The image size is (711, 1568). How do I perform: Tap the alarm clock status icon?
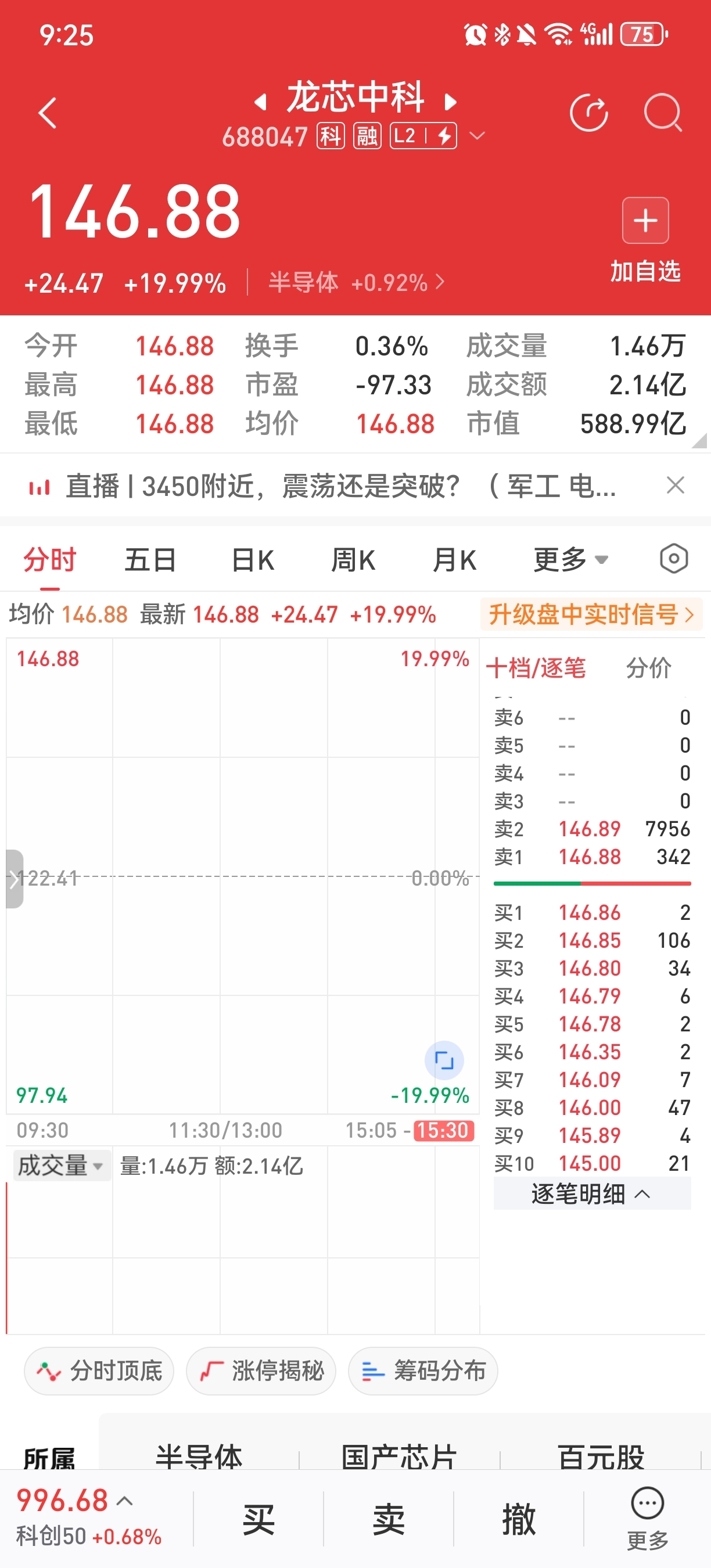pos(475,34)
